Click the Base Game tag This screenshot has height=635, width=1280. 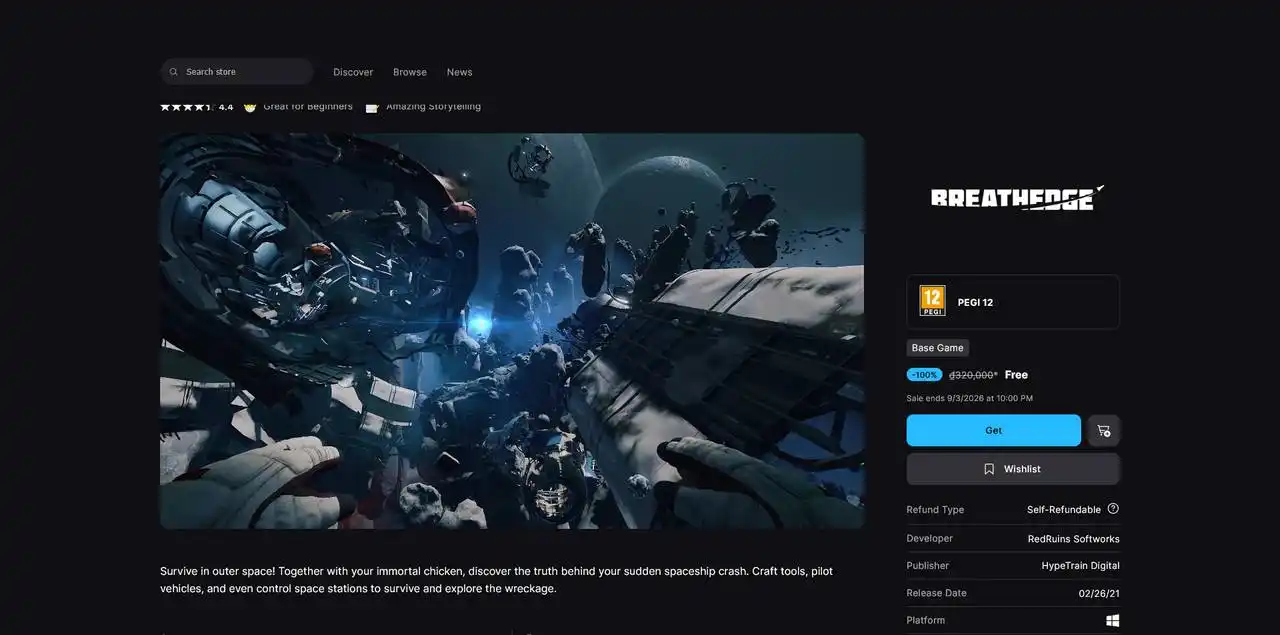[938, 348]
